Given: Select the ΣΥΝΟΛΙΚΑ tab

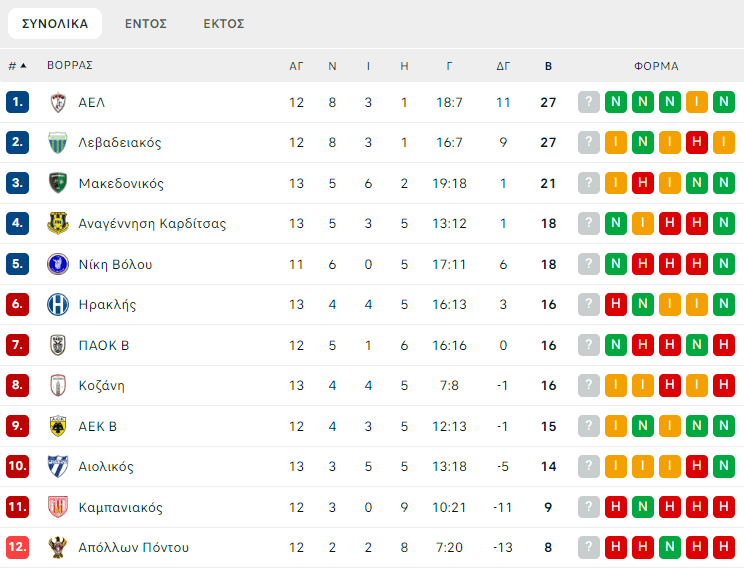Looking at the screenshot, I should [55, 23].
